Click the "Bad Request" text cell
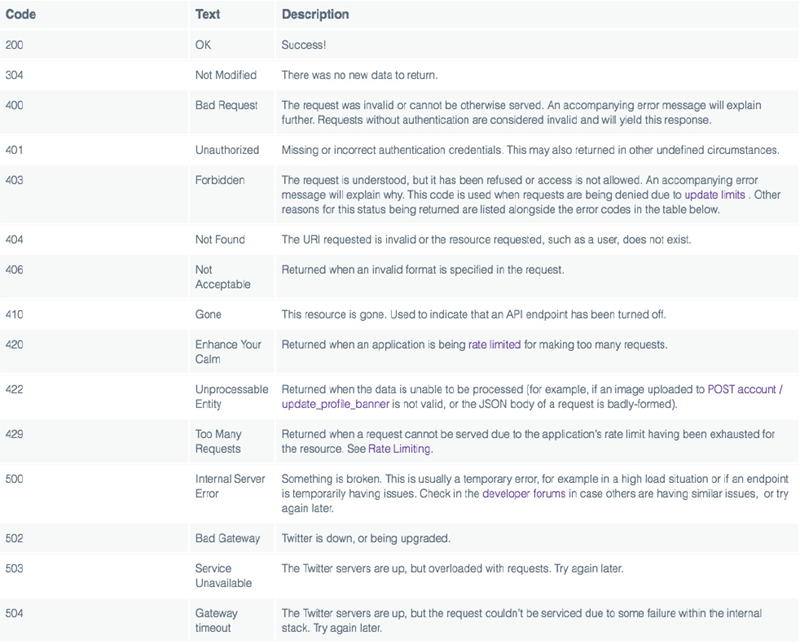Screen dimensions: 800x644 click(225, 105)
